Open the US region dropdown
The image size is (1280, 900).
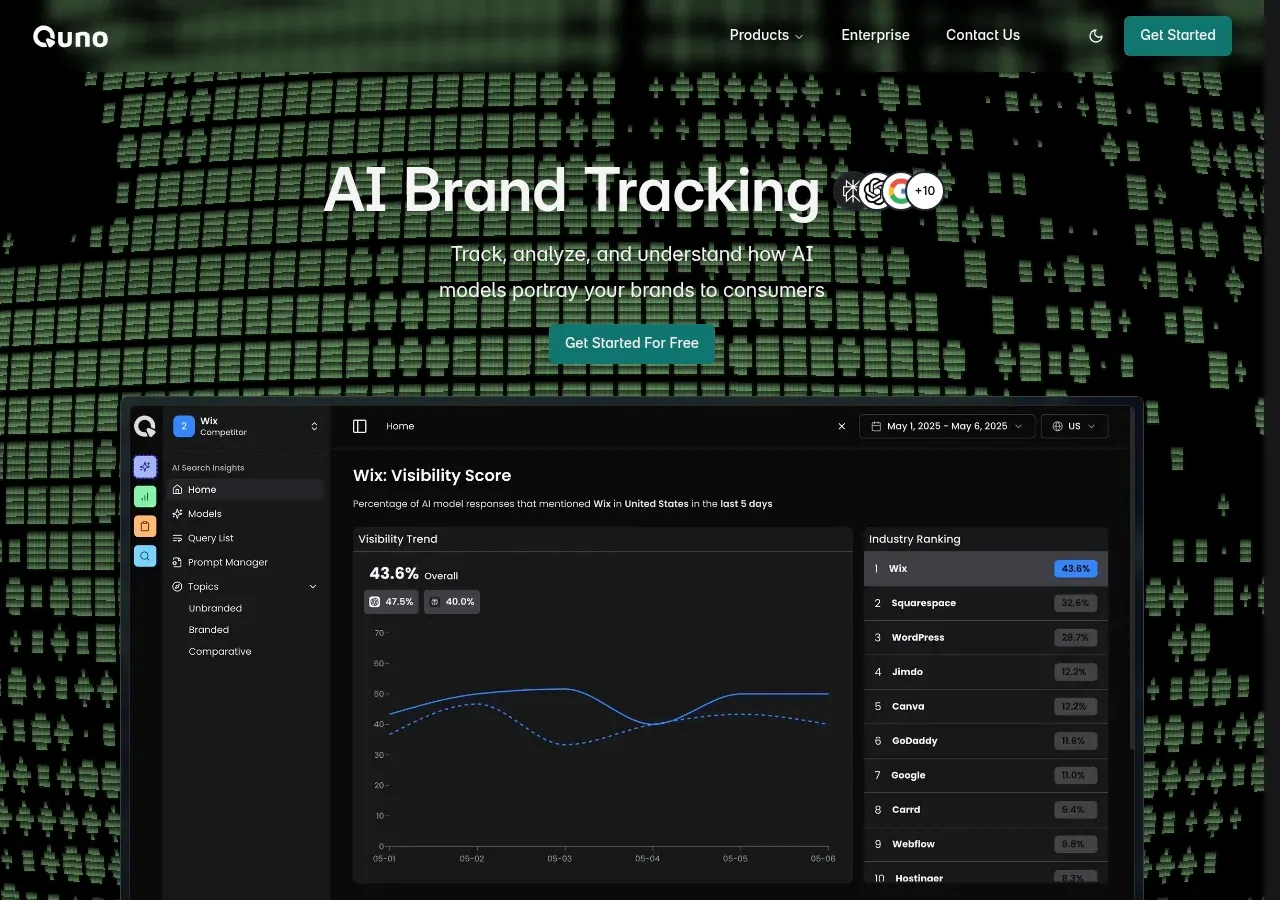(1075, 426)
